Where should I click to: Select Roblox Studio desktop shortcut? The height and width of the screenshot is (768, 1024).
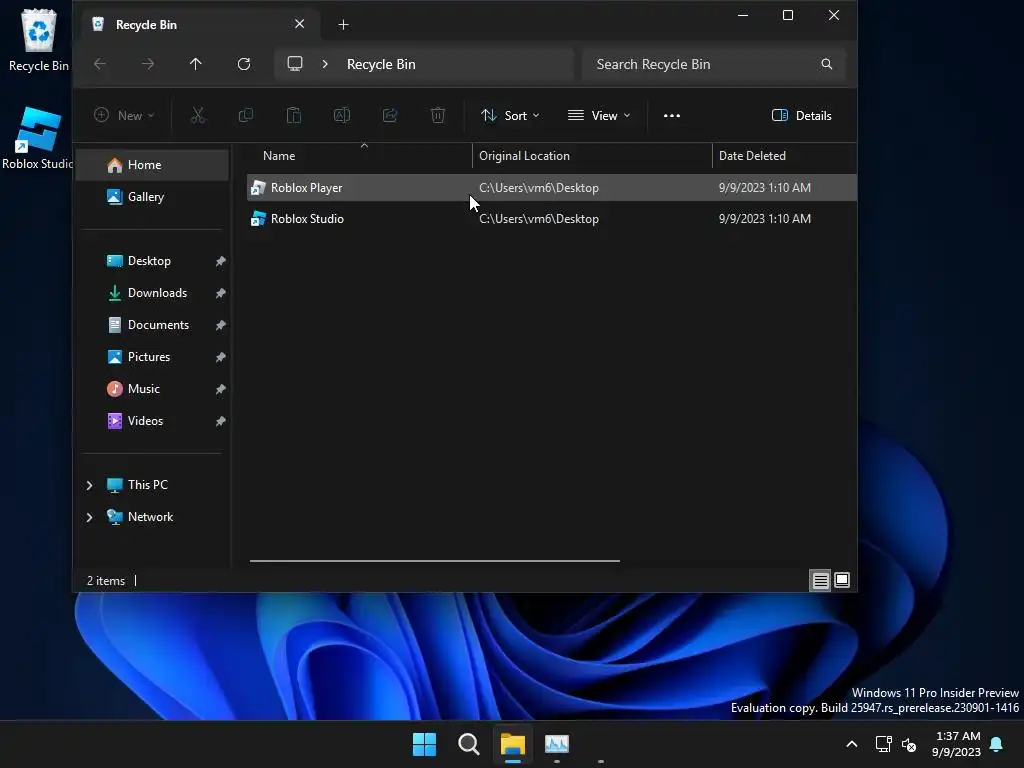[x=37, y=138]
